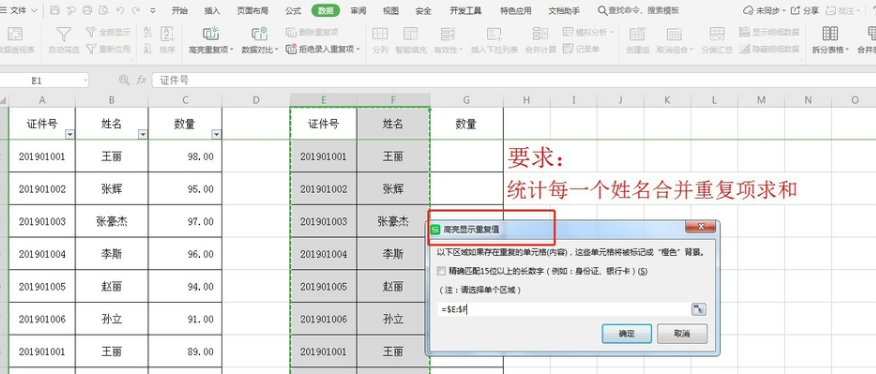The width and height of the screenshot is (876, 374).
Task: Click Data Compare (数据对比) icon
Action: (259, 34)
